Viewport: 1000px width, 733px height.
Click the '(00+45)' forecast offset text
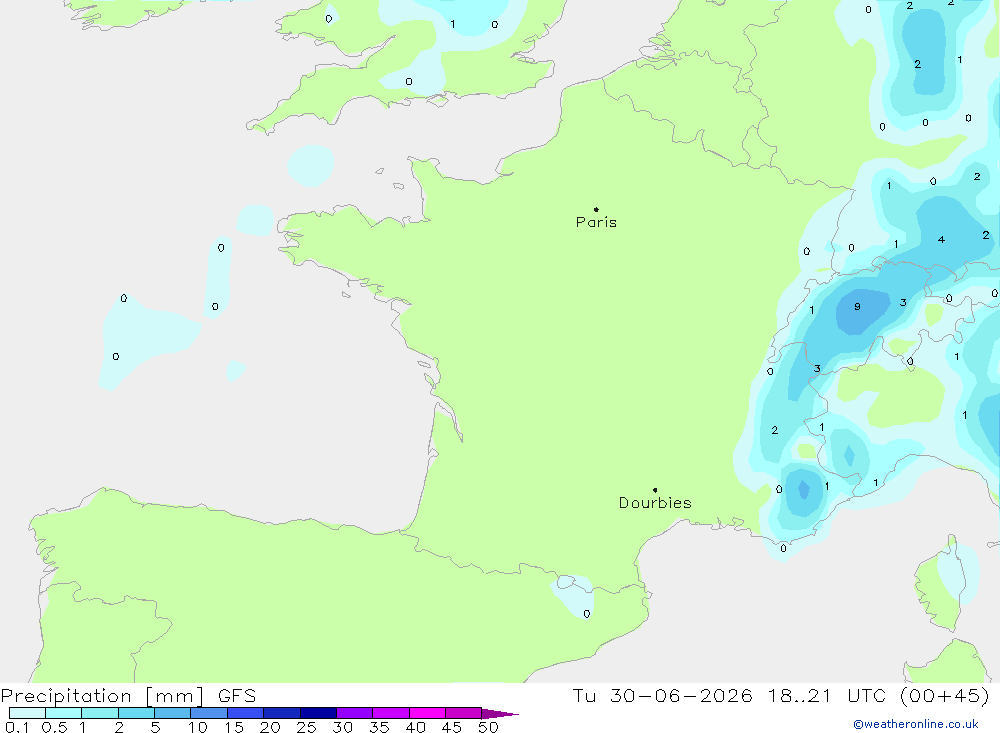(x=945, y=696)
